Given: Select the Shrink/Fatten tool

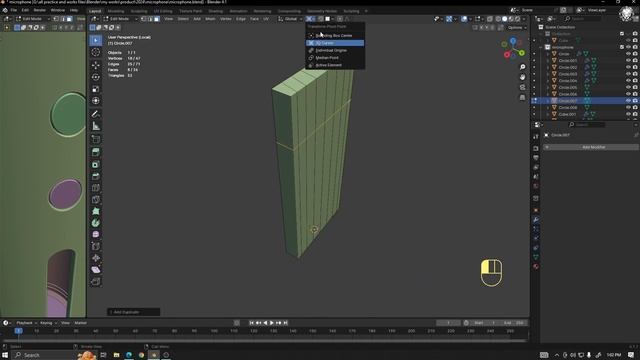Looking at the screenshot, I should 96,258.
